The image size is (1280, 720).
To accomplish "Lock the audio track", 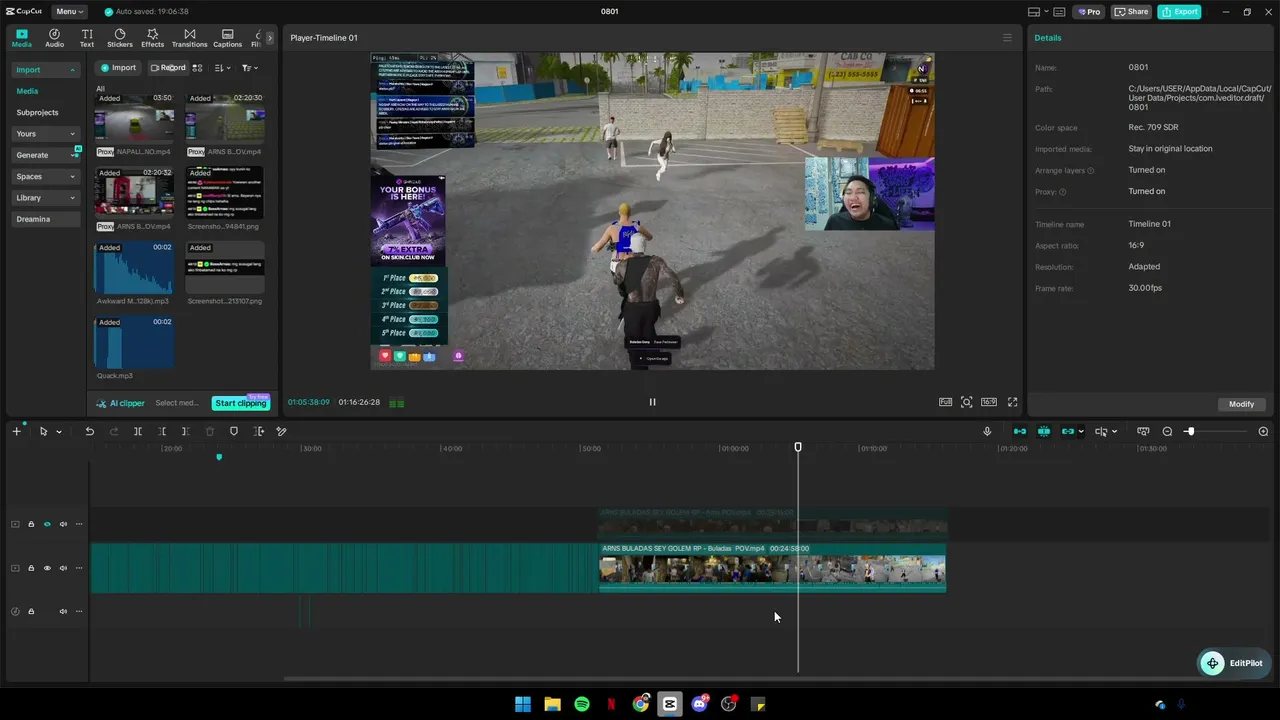I will click(31, 611).
